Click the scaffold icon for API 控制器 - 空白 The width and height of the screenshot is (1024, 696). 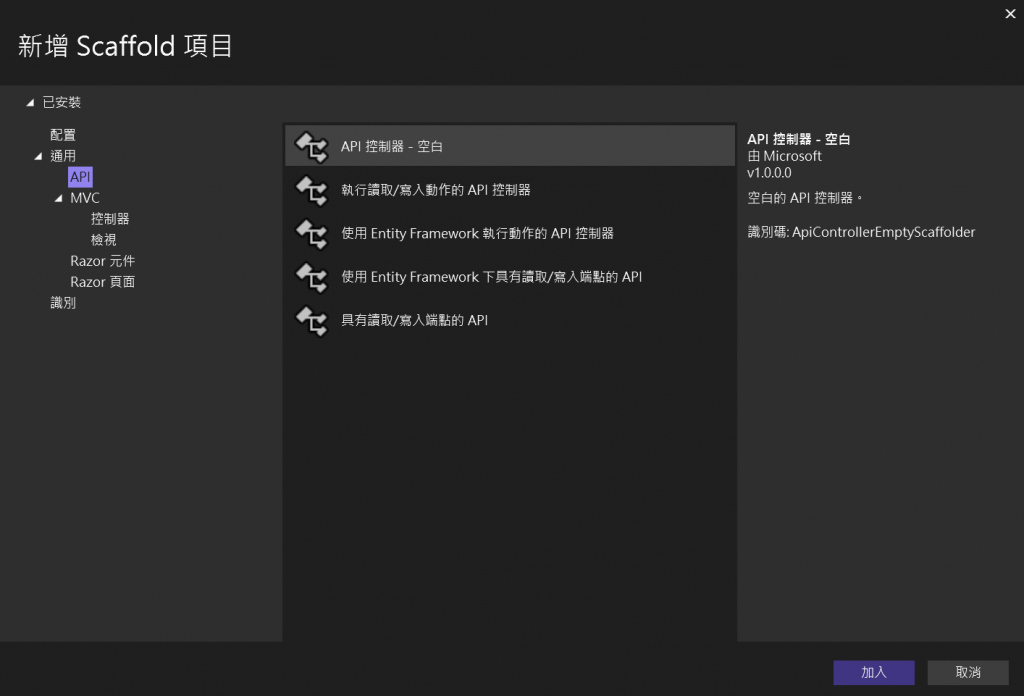[x=312, y=147]
